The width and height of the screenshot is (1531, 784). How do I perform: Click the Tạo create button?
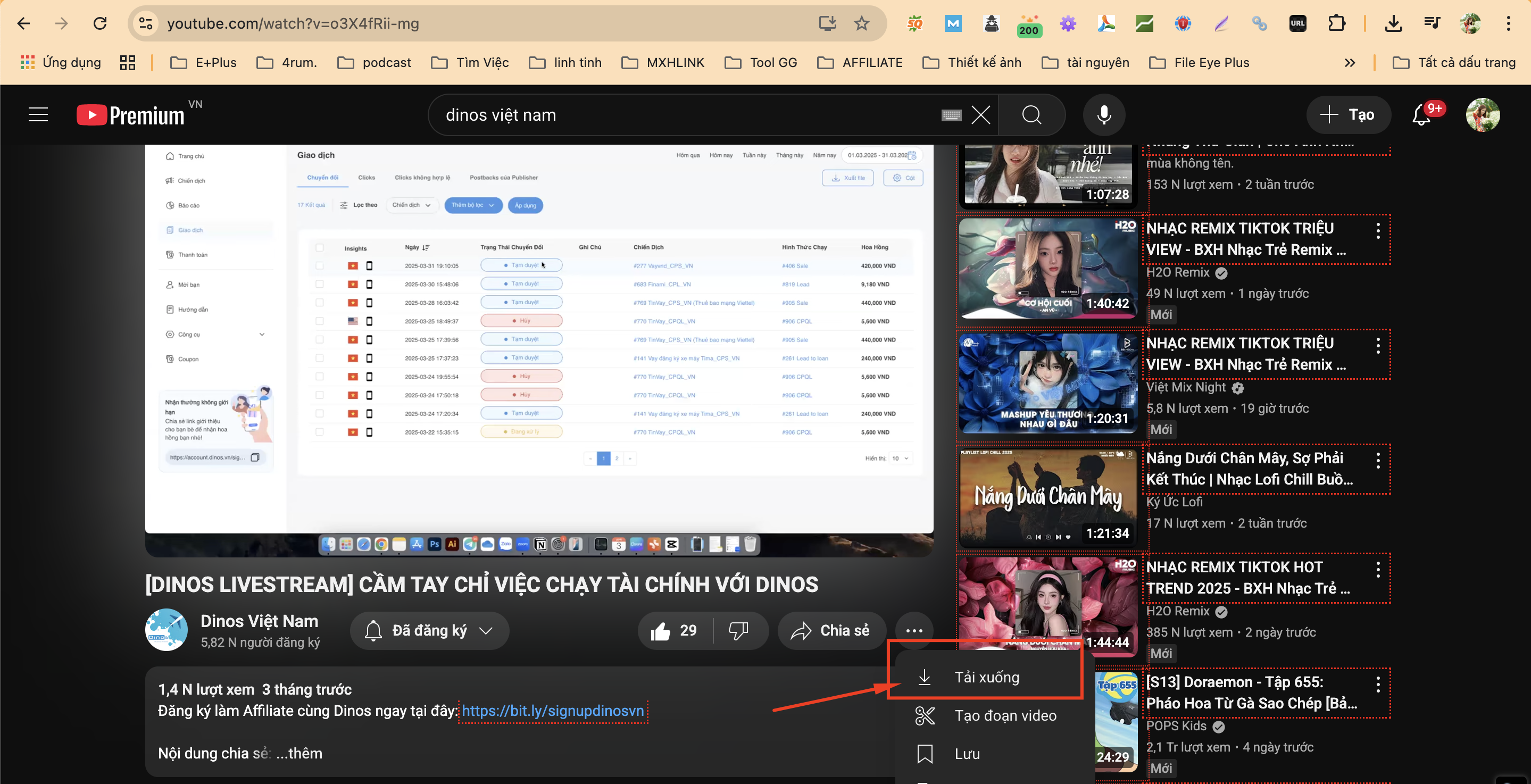(1348, 115)
